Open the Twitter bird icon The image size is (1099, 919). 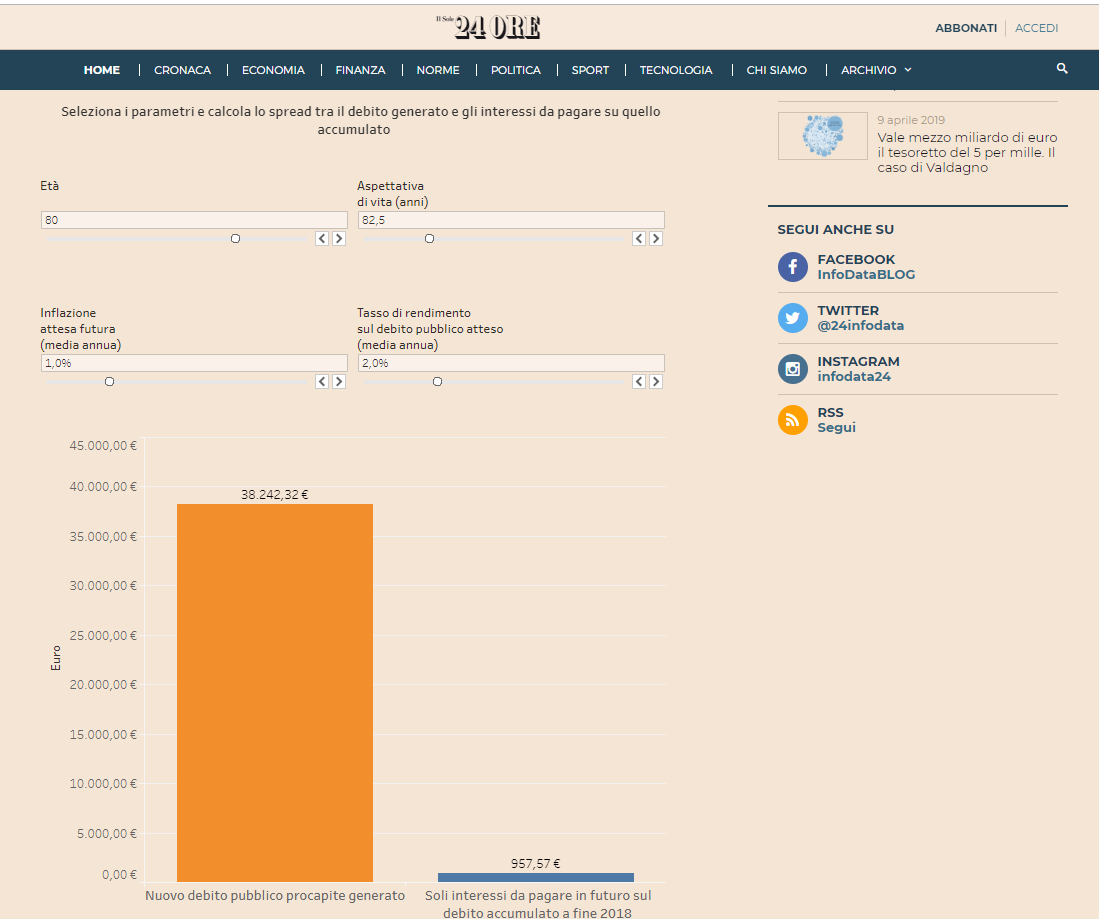[x=793, y=318]
